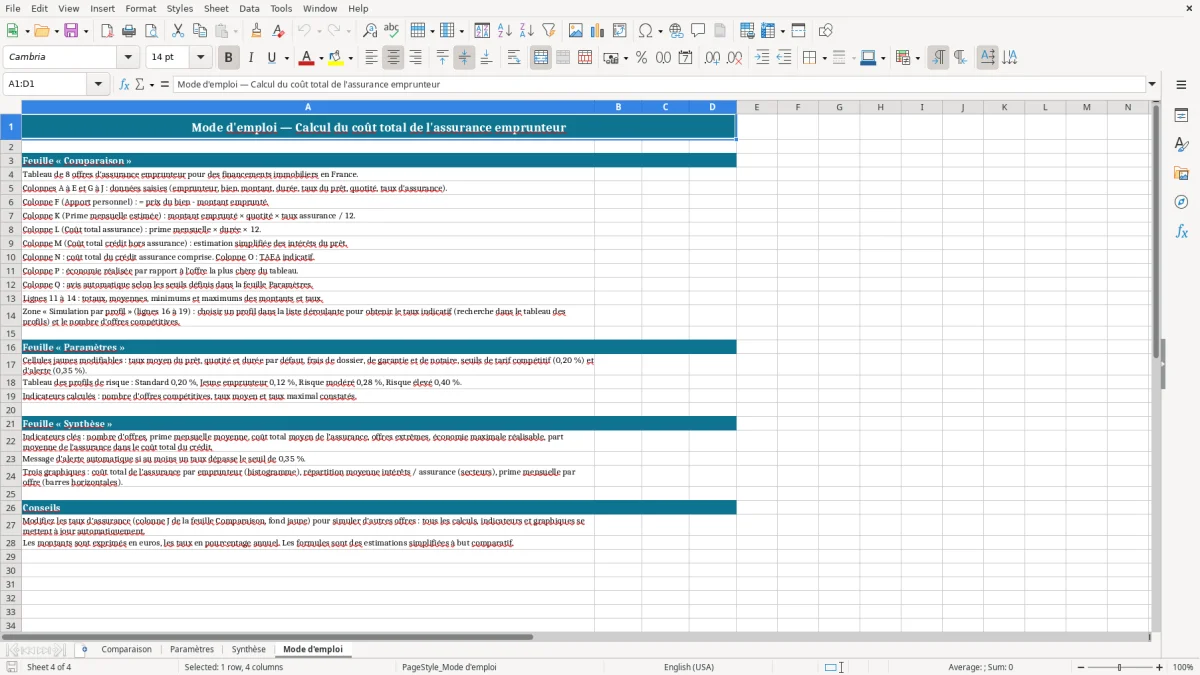
Task: Open Function Wizard in formula bar
Action: click(x=125, y=84)
